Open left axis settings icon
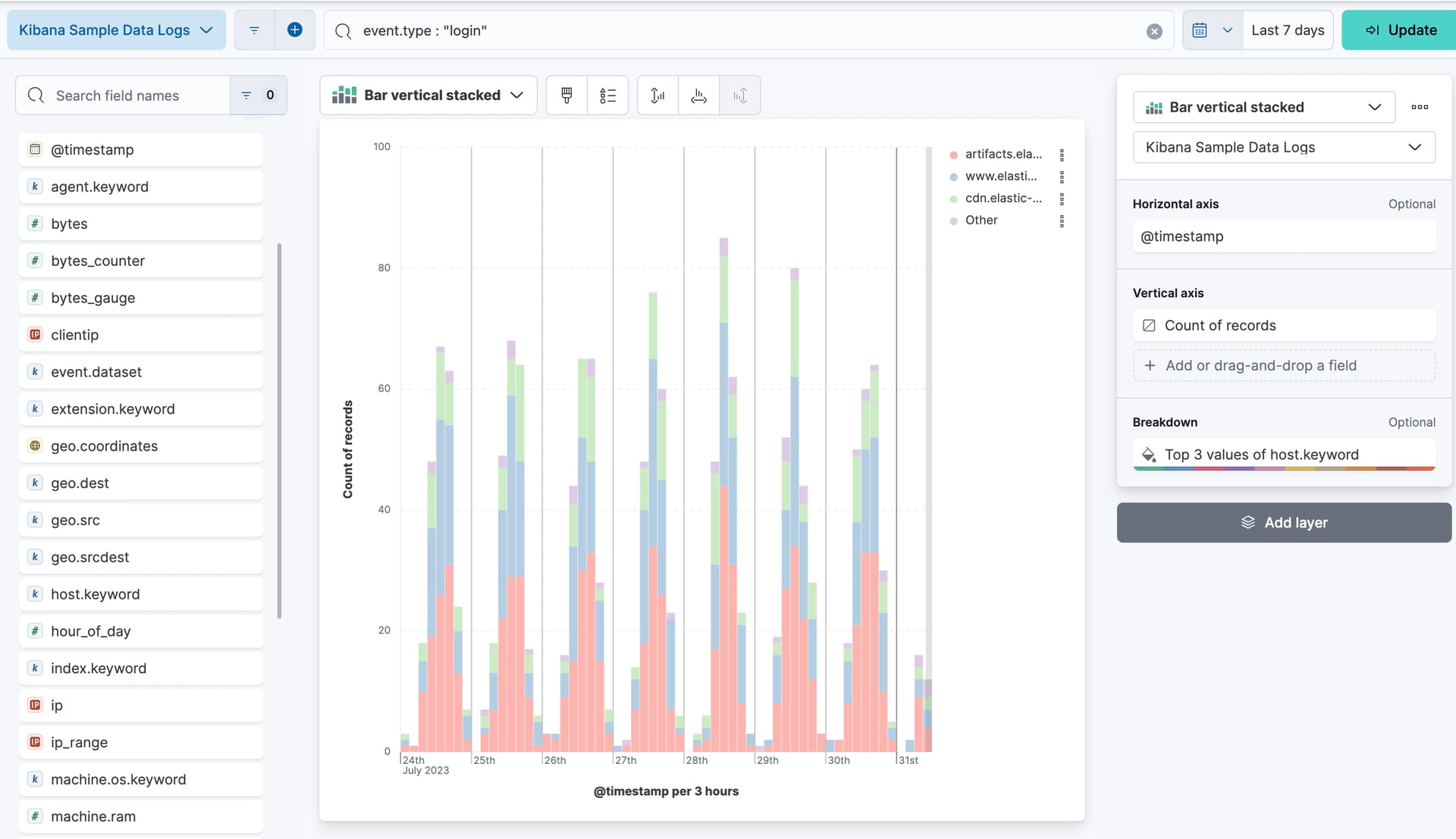Image resolution: width=1456 pixels, height=839 pixels. tap(657, 95)
